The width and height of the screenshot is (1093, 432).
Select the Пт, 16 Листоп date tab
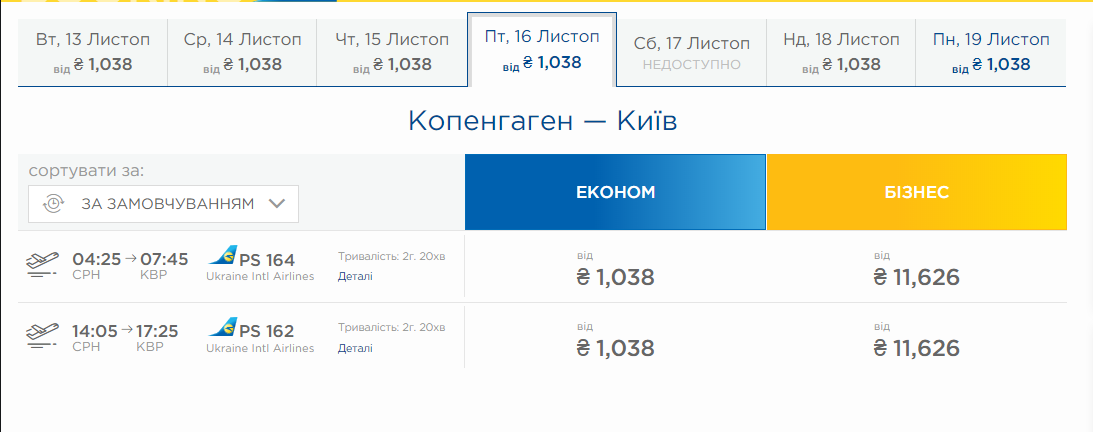coord(541,49)
